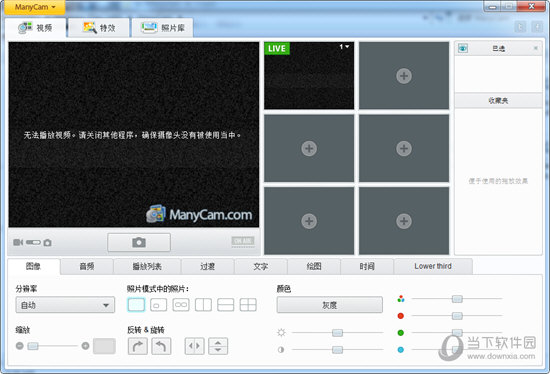550x374 pixels.
Task: Open the 文字 tab
Action: (261, 266)
